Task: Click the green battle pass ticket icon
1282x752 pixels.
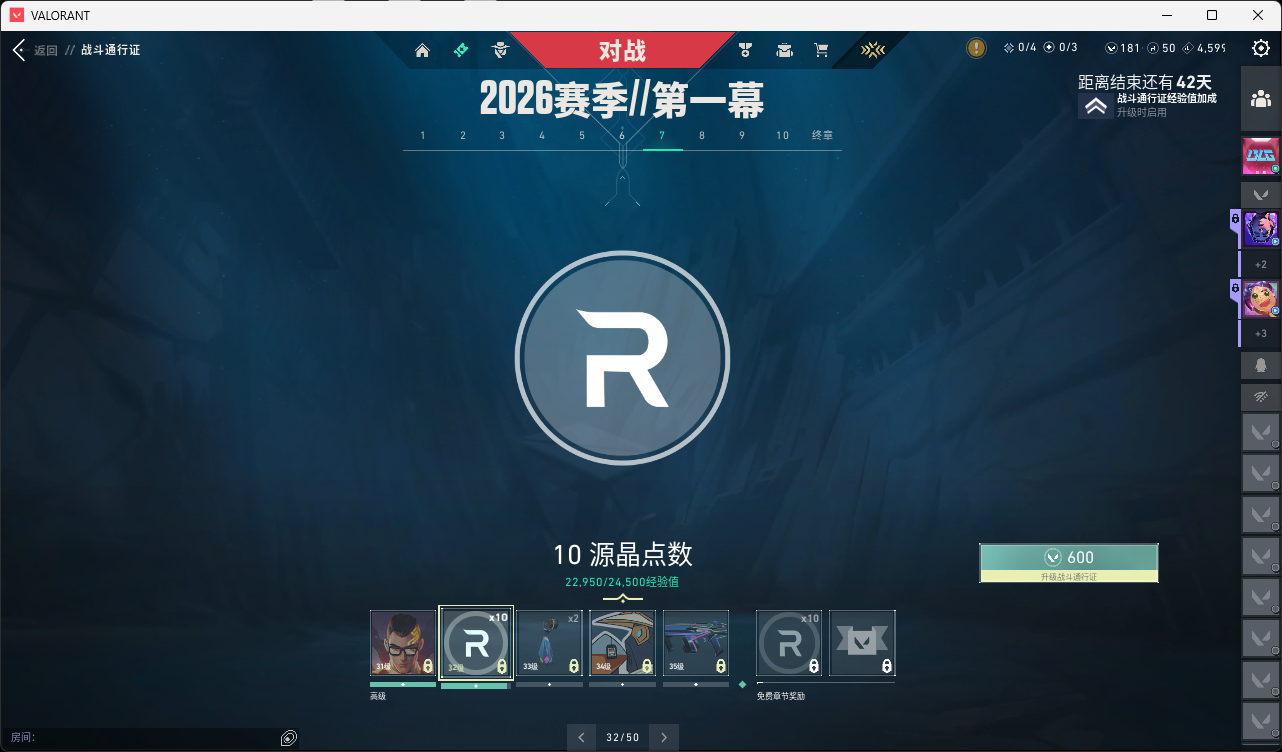Action: pos(461,50)
